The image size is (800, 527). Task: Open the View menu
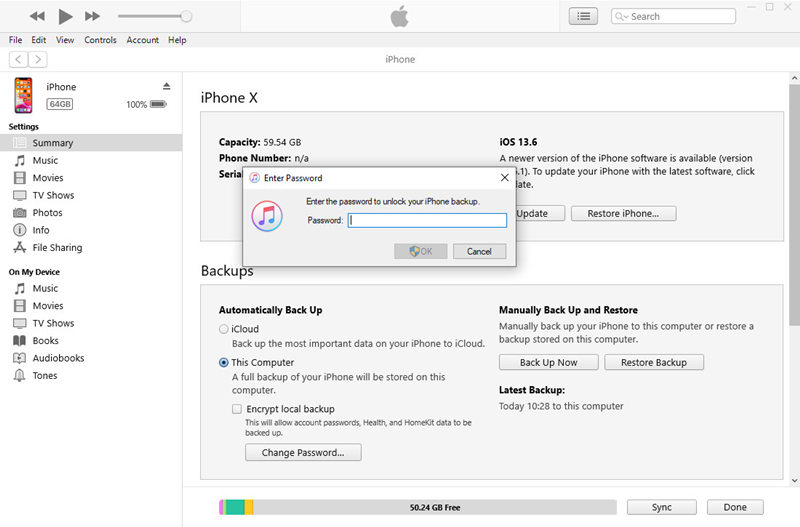point(65,40)
